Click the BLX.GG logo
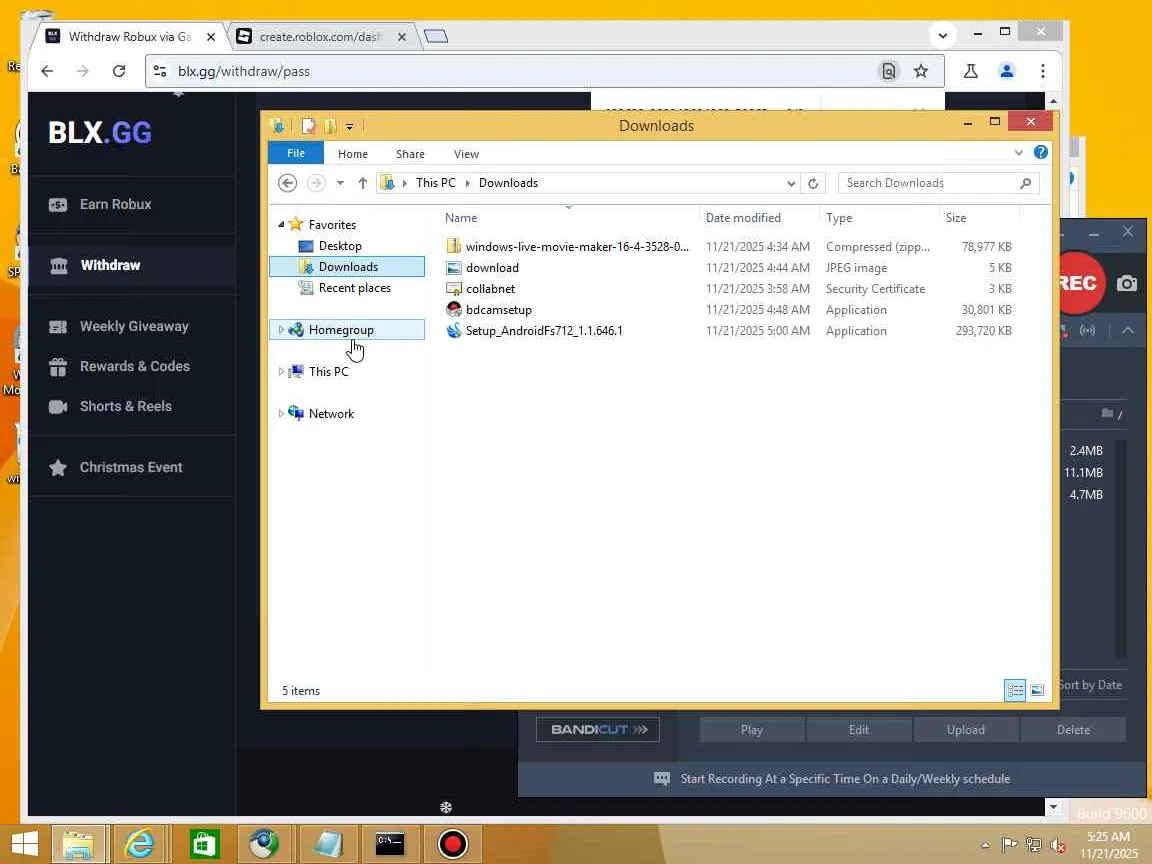 coord(100,133)
